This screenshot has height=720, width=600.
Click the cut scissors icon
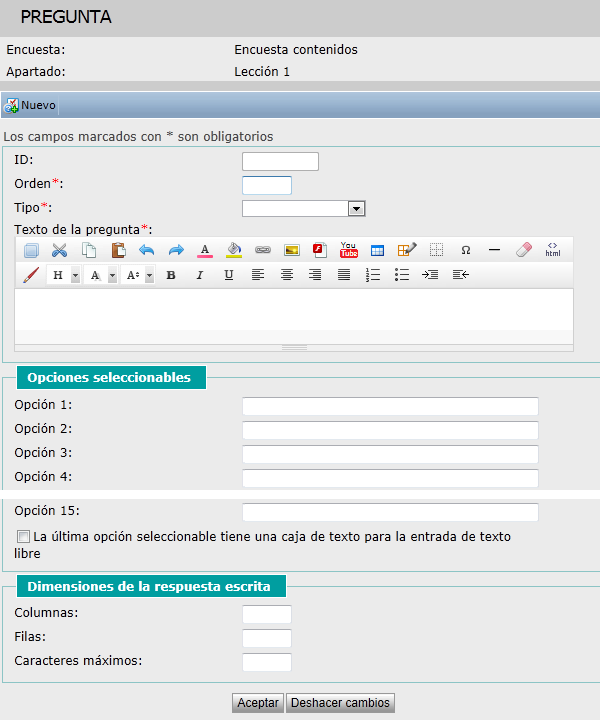[x=60, y=250]
